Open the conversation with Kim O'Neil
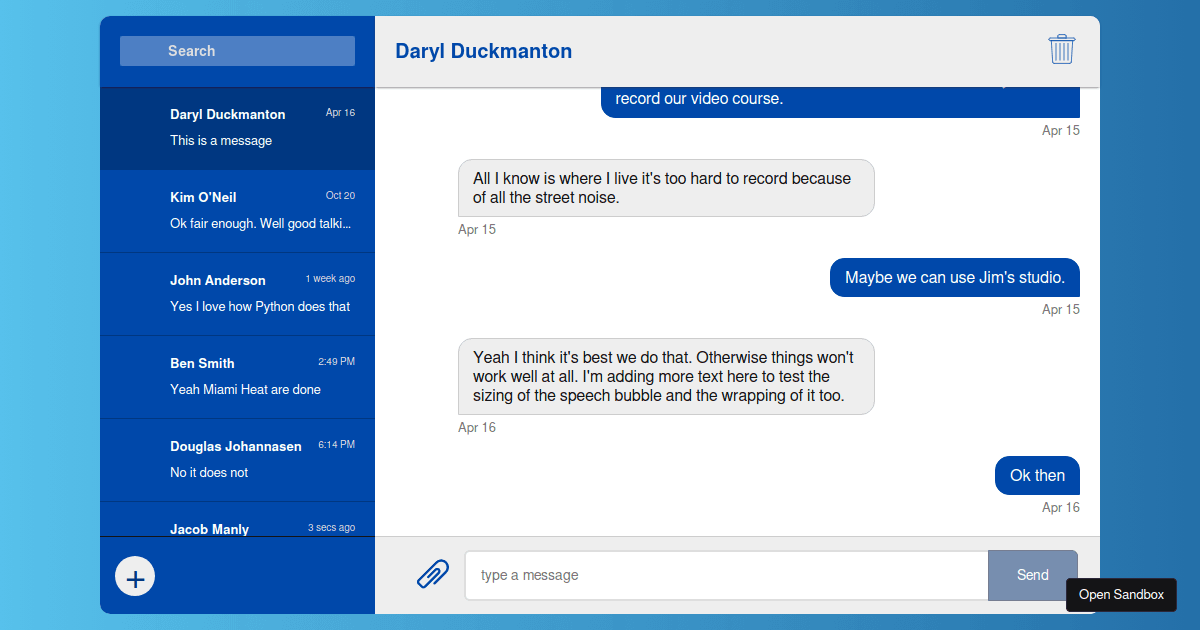This screenshot has height=630, width=1200. 237,210
